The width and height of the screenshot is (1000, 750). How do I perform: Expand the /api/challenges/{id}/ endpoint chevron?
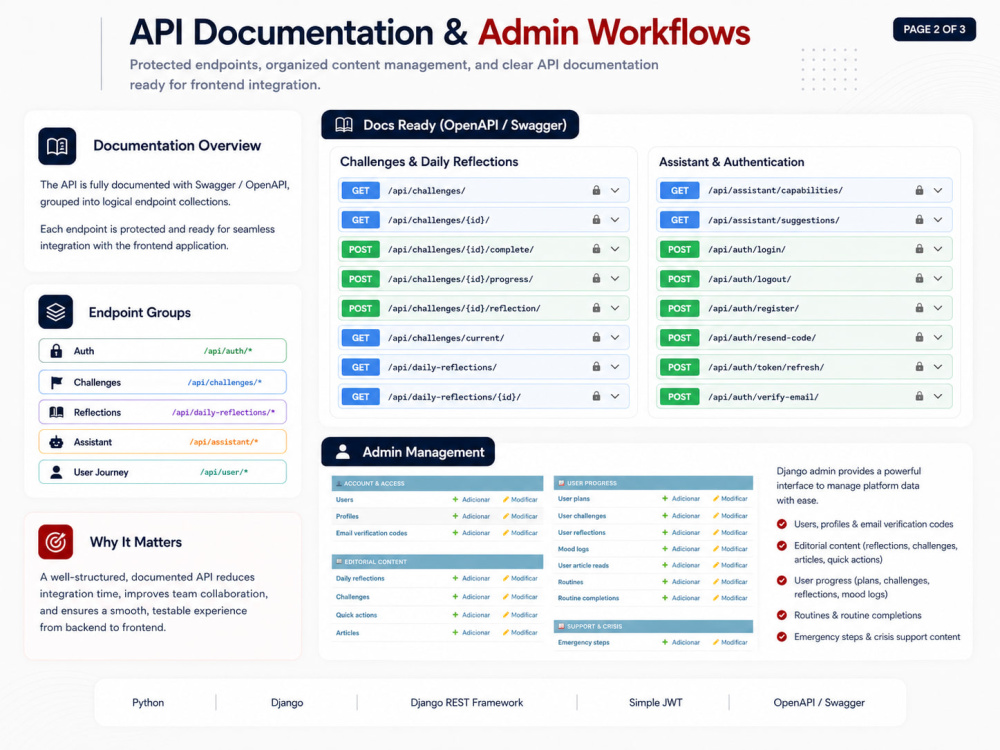615,219
